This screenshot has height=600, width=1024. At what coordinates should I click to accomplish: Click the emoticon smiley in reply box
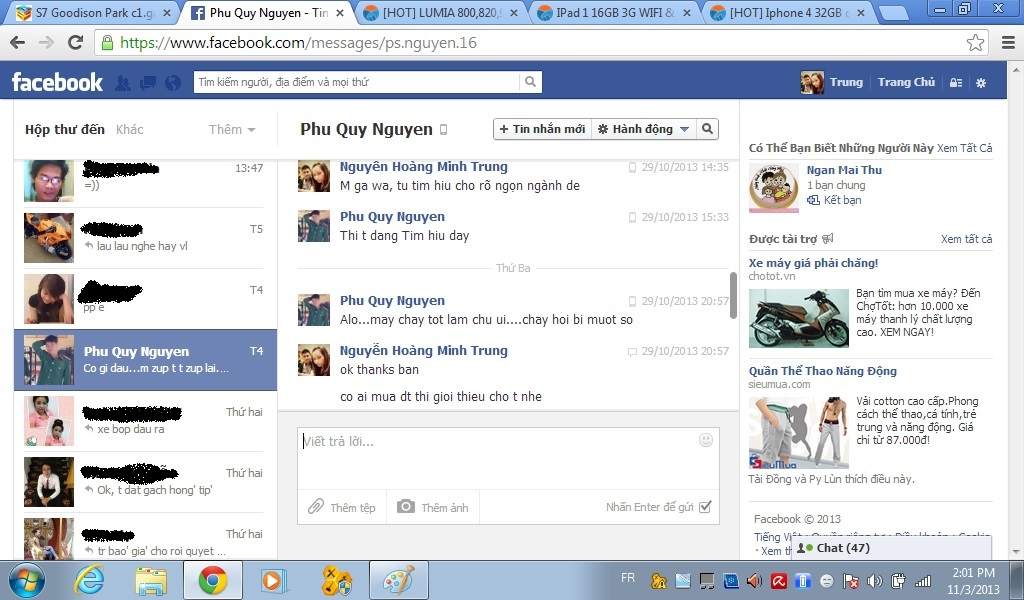click(706, 440)
